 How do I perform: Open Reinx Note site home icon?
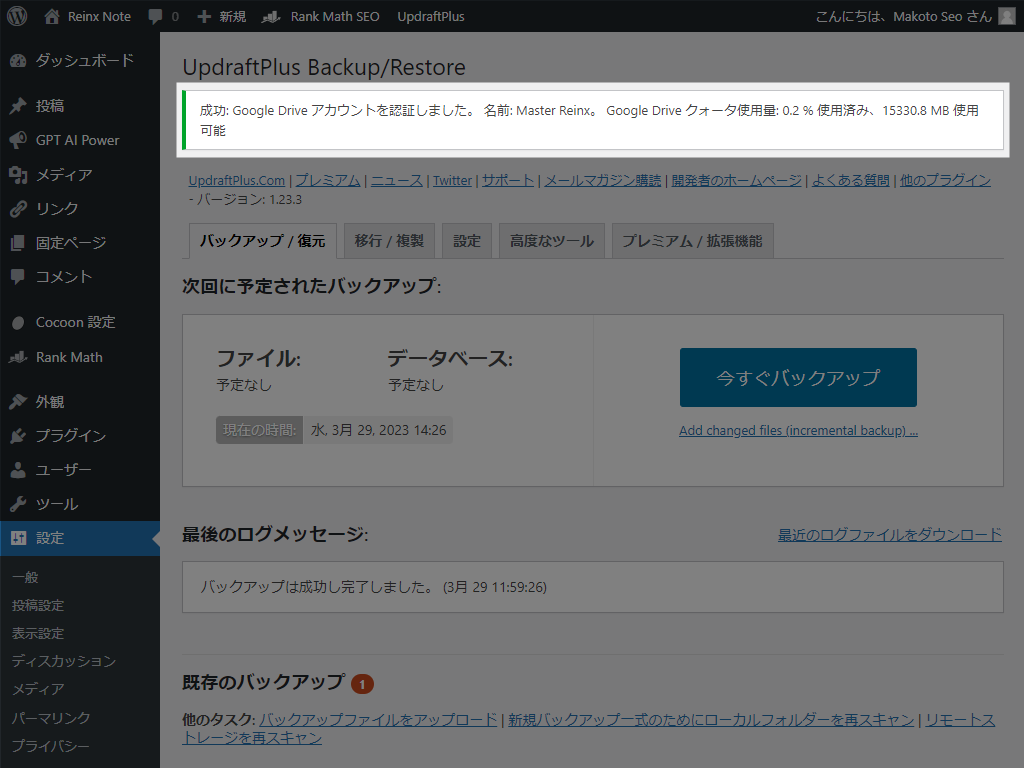[x=52, y=16]
